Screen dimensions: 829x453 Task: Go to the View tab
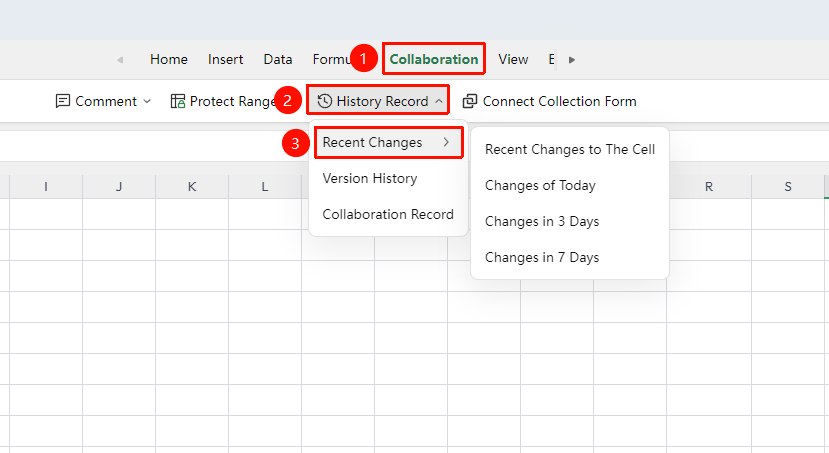(x=513, y=59)
